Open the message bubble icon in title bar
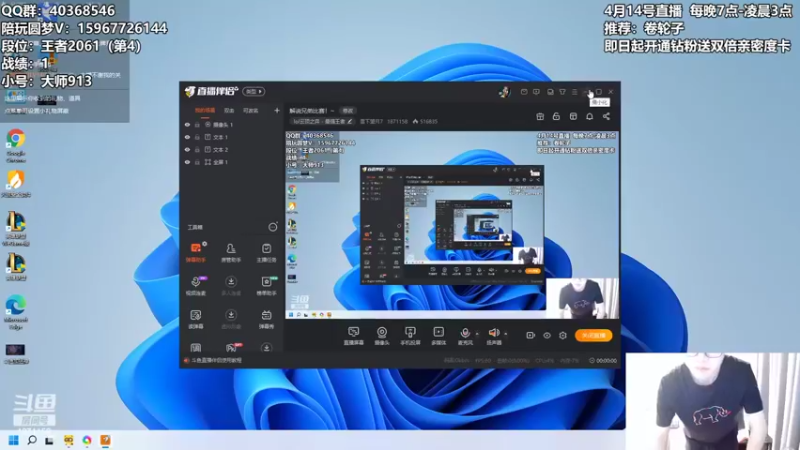The height and width of the screenshot is (450, 800). coord(536,92)
